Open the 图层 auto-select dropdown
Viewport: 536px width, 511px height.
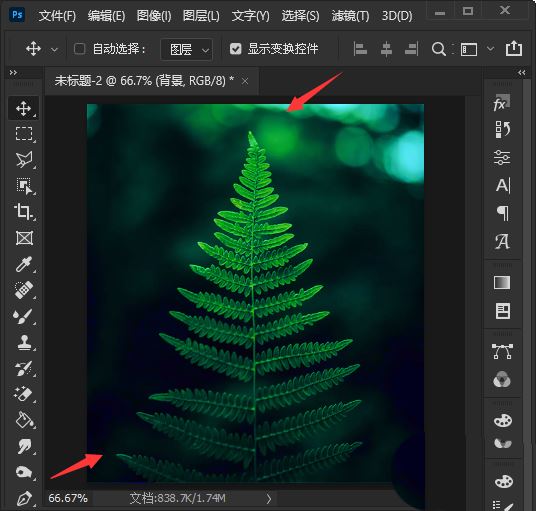pyautogui.click(x=187, y=50)
